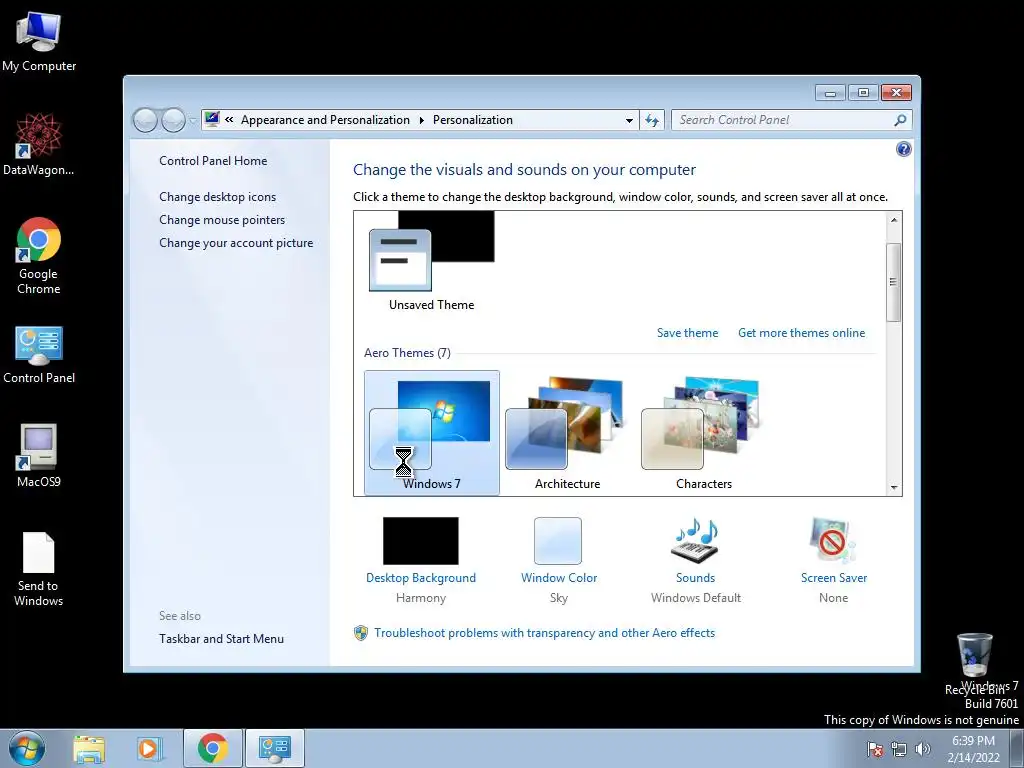
Task: Expand the recent pages dropdown arrow
Action: (x=193, y=120)
